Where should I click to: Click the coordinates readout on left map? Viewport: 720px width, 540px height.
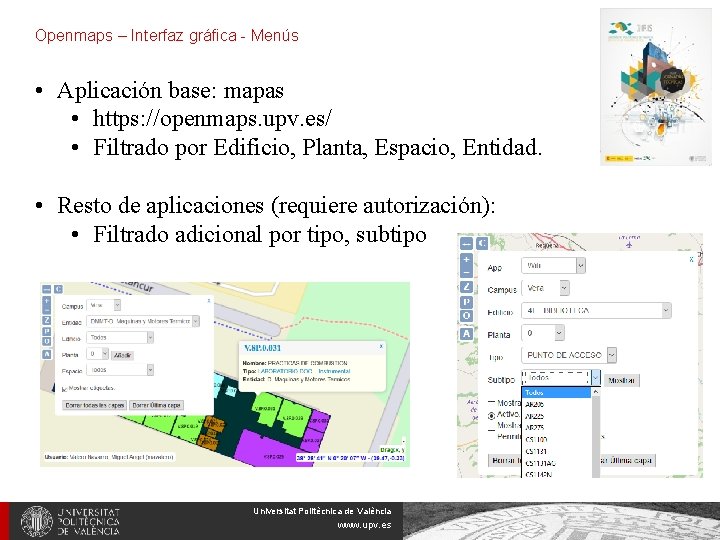click(350, 458)
